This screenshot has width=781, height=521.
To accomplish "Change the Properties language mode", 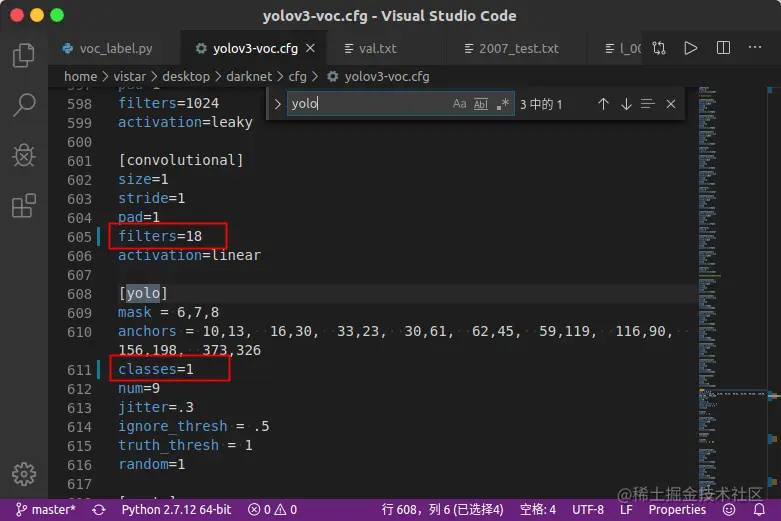I will point(677,510).
